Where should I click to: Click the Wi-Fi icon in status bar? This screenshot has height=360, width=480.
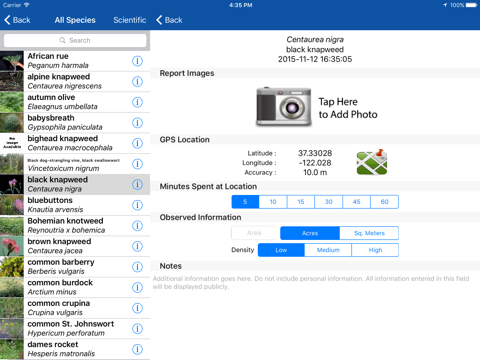(x=26, y=5)
